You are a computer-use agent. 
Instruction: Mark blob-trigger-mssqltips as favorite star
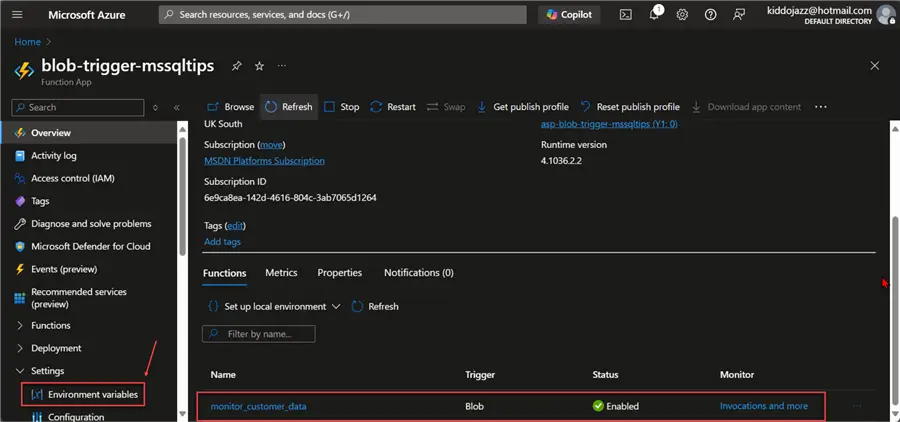259,67
